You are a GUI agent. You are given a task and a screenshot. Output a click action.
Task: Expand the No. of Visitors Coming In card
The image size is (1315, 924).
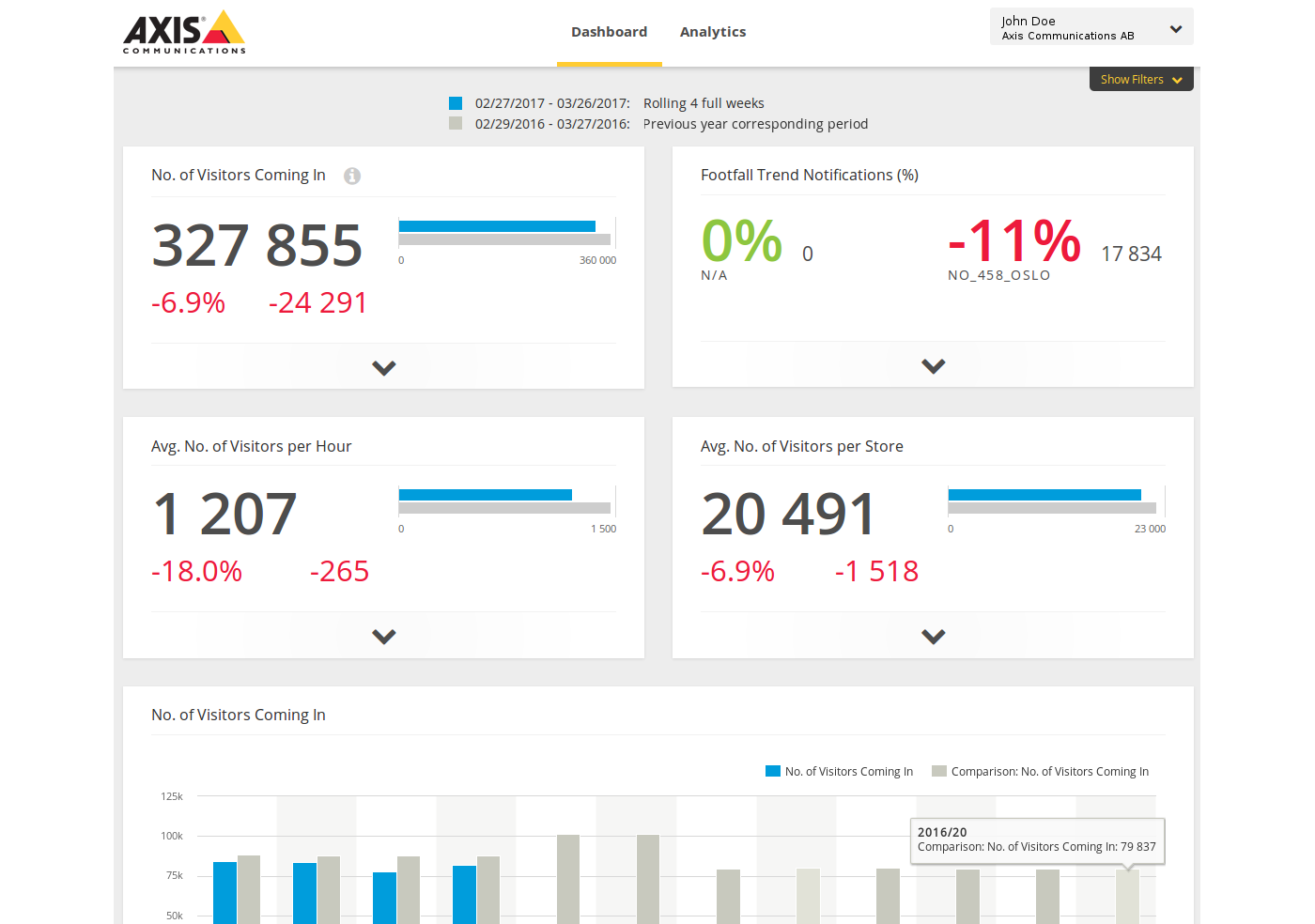pos(383,368)
